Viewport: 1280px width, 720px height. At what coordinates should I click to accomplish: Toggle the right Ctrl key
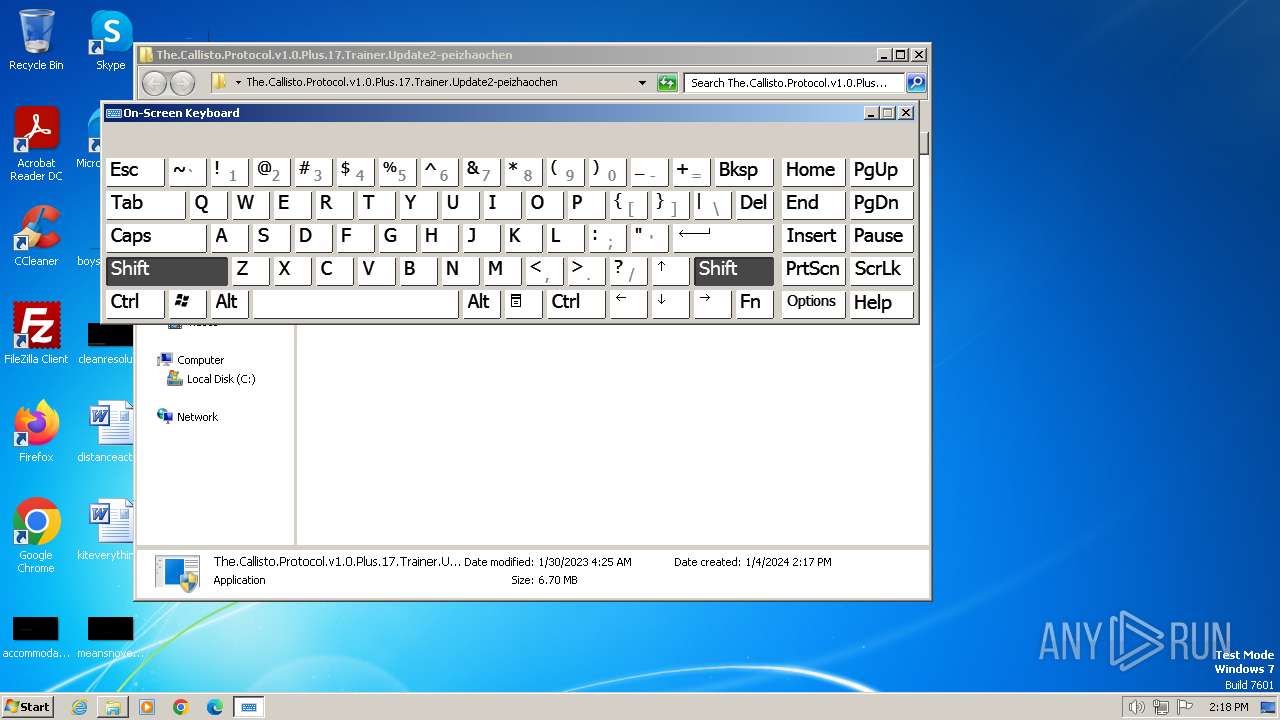pyautogui.click(x=576, y=302)
